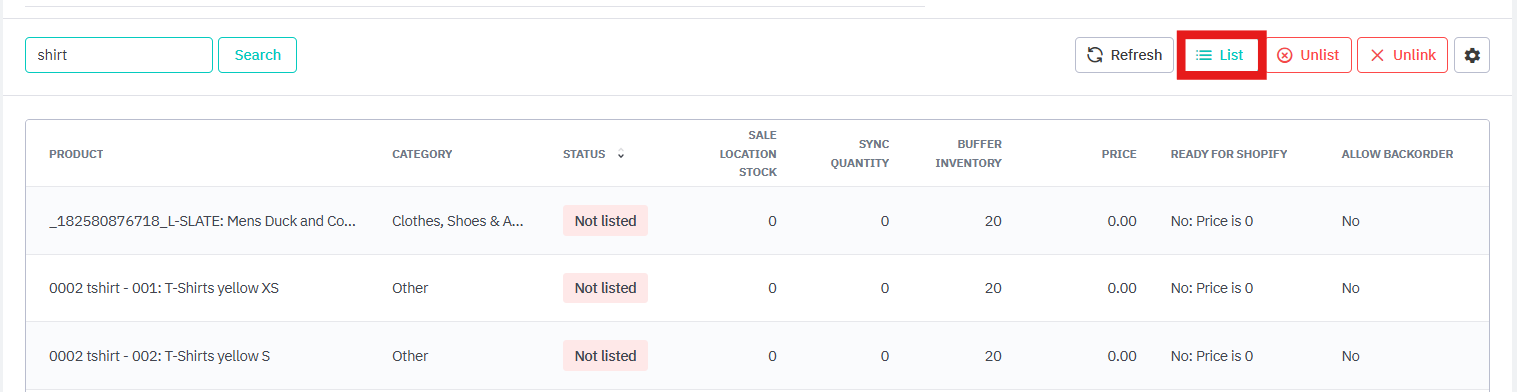Click the Unlist button
The width and height of the screenshot is (1517, 392).
pyautogui.click(x=1309, y=55)
